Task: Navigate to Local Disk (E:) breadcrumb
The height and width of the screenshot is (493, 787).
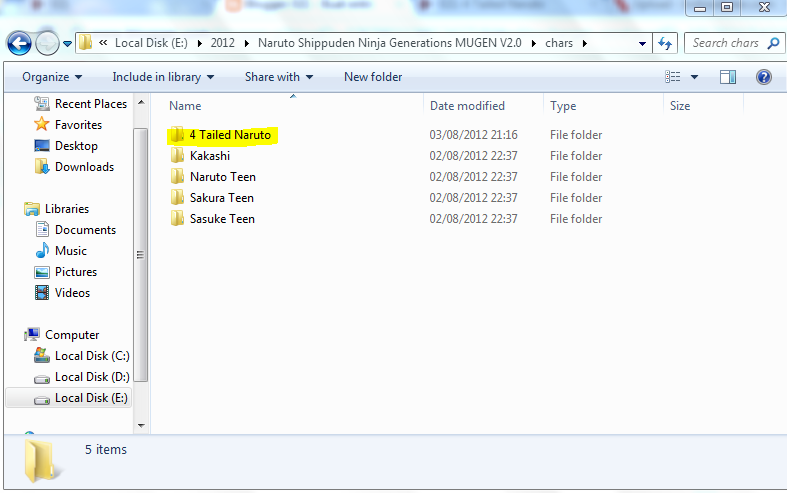Action: pyautogui.click(x=151, y=43)
